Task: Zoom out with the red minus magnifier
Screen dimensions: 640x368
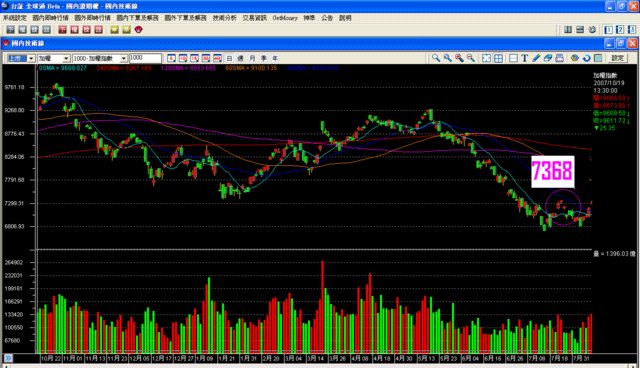Action: pos(471,58)
